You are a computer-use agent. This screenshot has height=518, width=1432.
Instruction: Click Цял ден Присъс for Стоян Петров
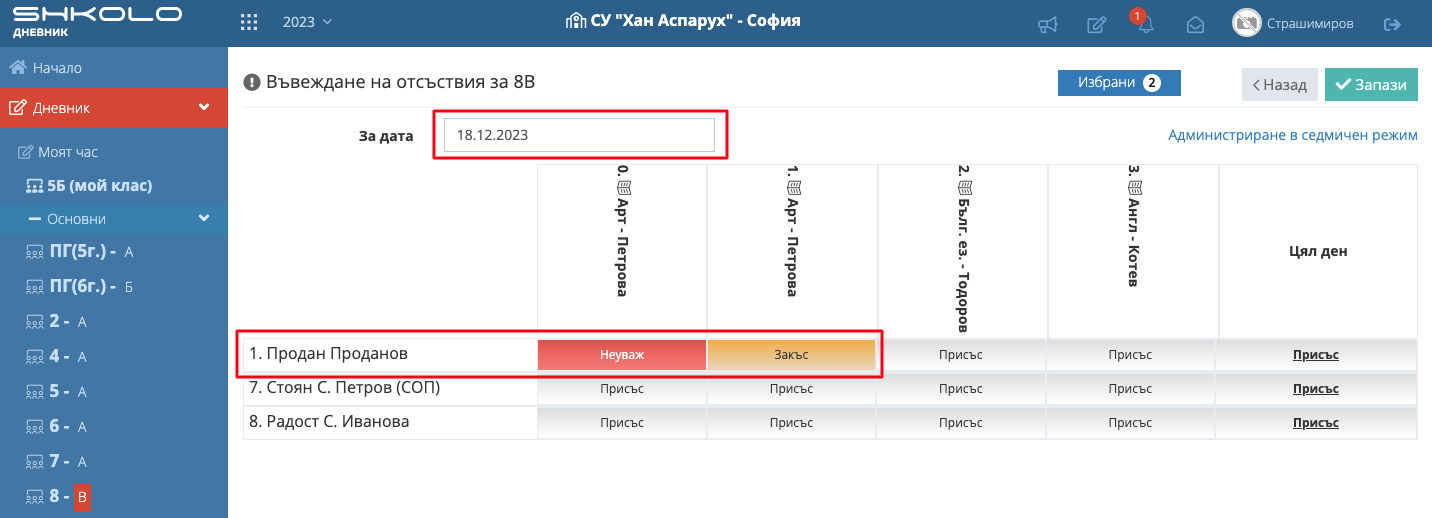click(1316, 389)
